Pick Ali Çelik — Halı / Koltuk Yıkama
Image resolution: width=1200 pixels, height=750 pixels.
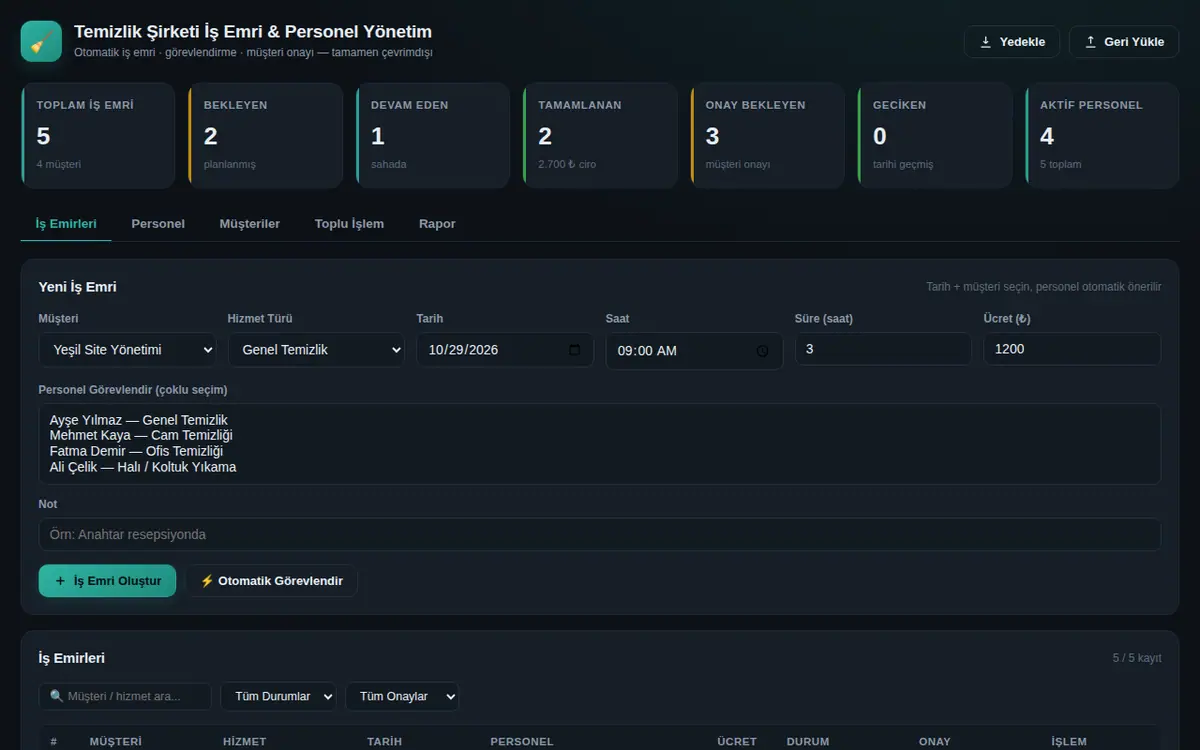143,467
